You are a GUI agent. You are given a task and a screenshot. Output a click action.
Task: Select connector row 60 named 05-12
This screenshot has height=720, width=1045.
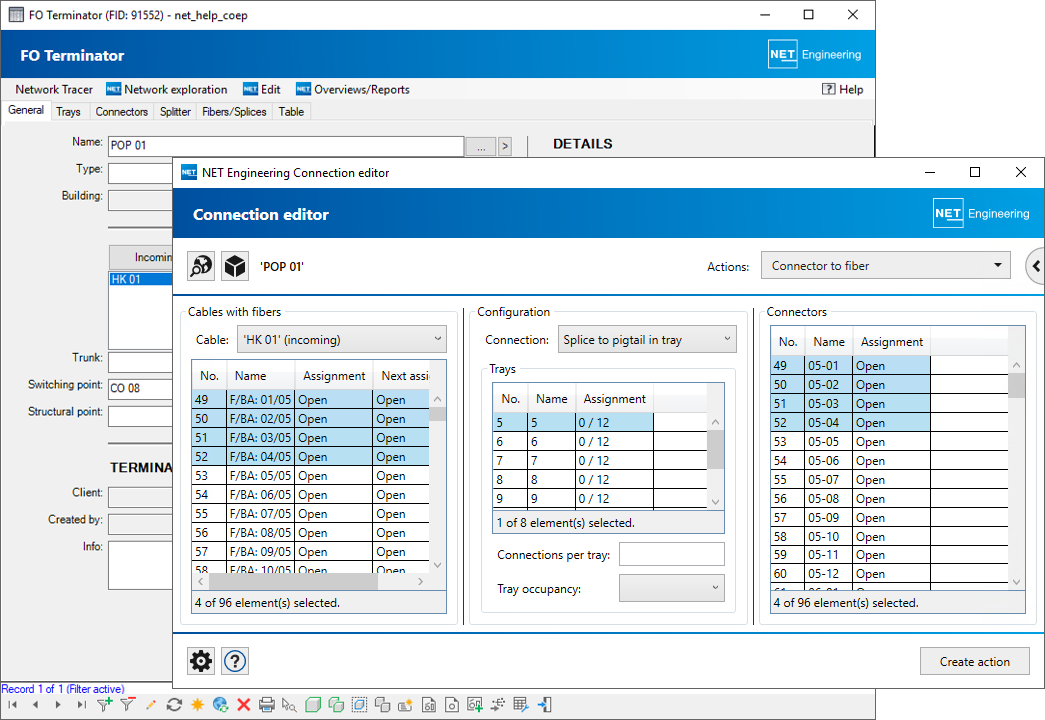point(890,573)
